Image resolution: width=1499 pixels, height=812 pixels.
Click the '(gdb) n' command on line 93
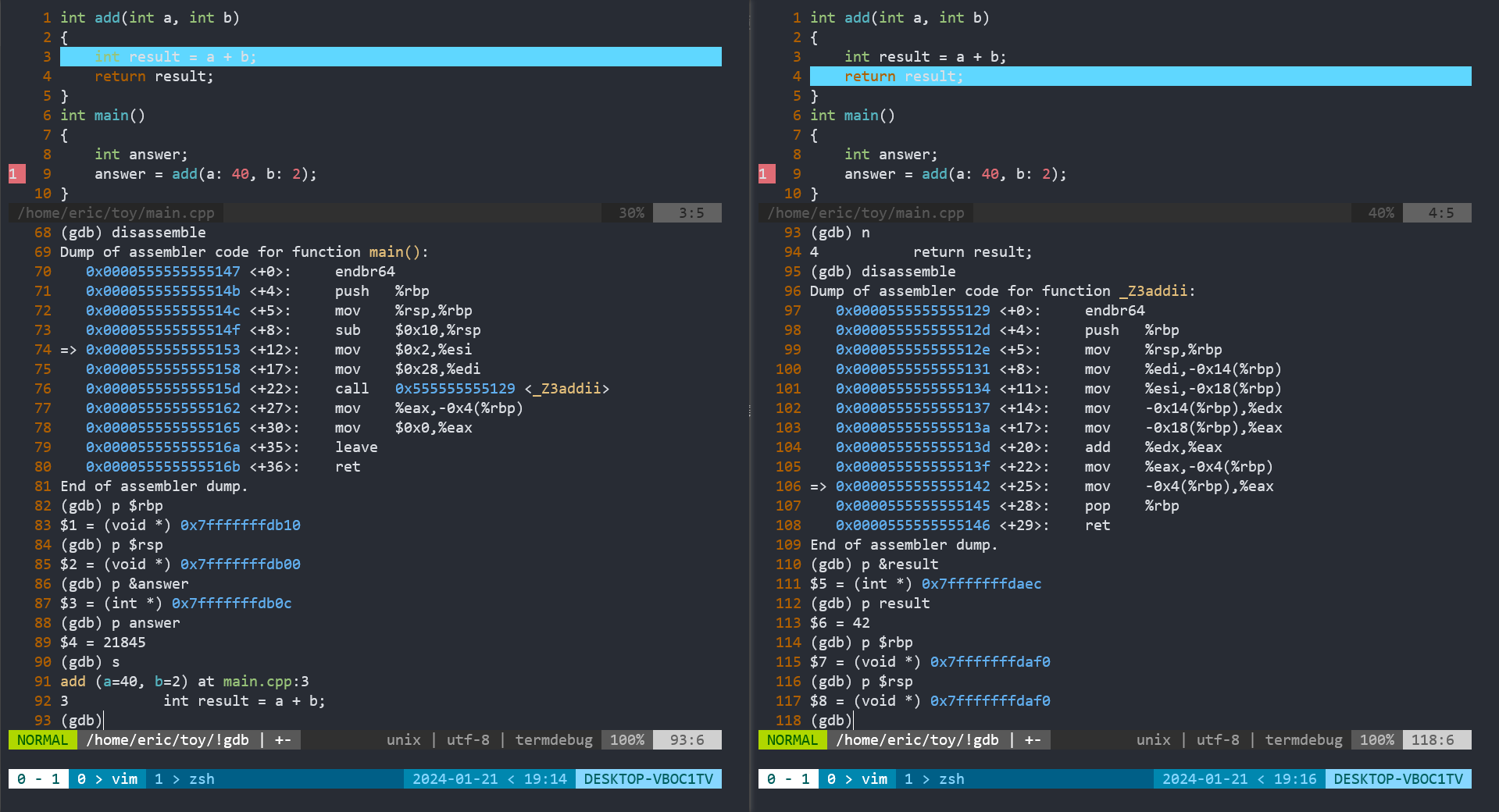coord(840,233)
